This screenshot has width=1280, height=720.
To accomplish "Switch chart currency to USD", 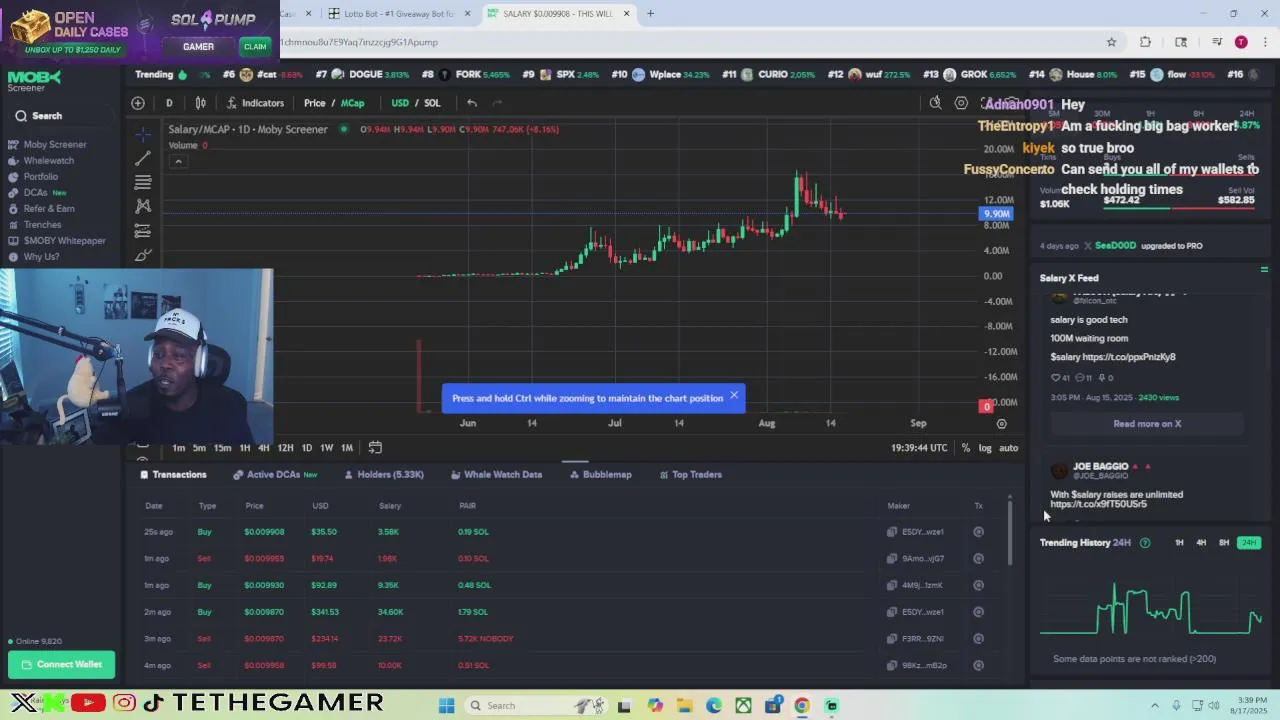I will pos(400,103).
